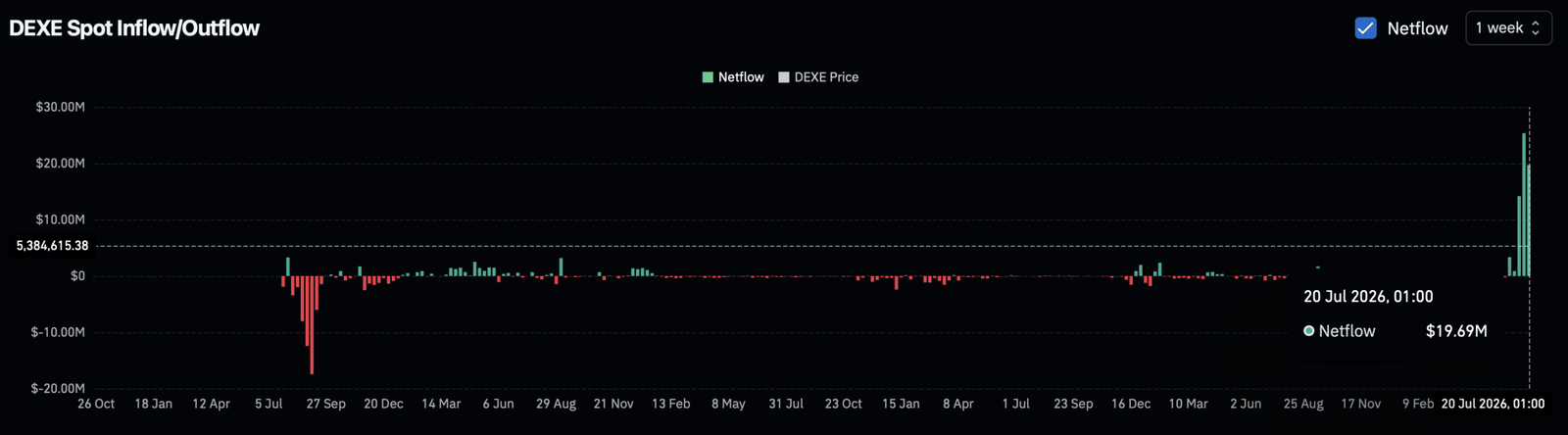
Task: Click the green Netflow legend swatch
Action: point(708,77)
